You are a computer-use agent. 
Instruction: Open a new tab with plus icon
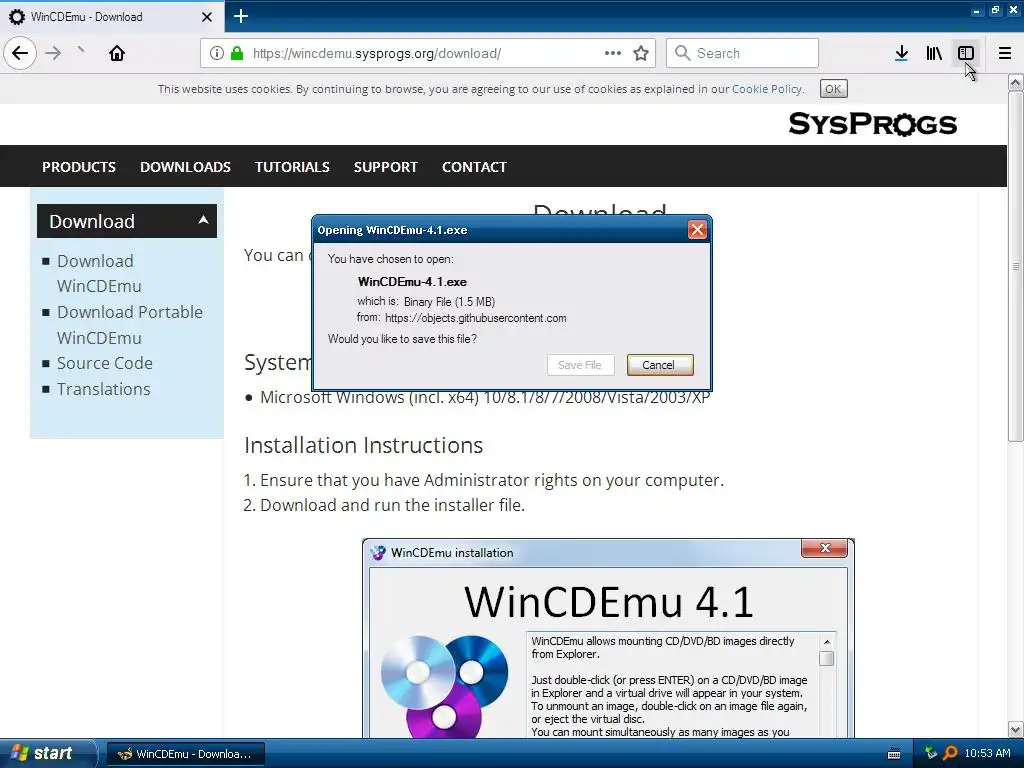240,16
